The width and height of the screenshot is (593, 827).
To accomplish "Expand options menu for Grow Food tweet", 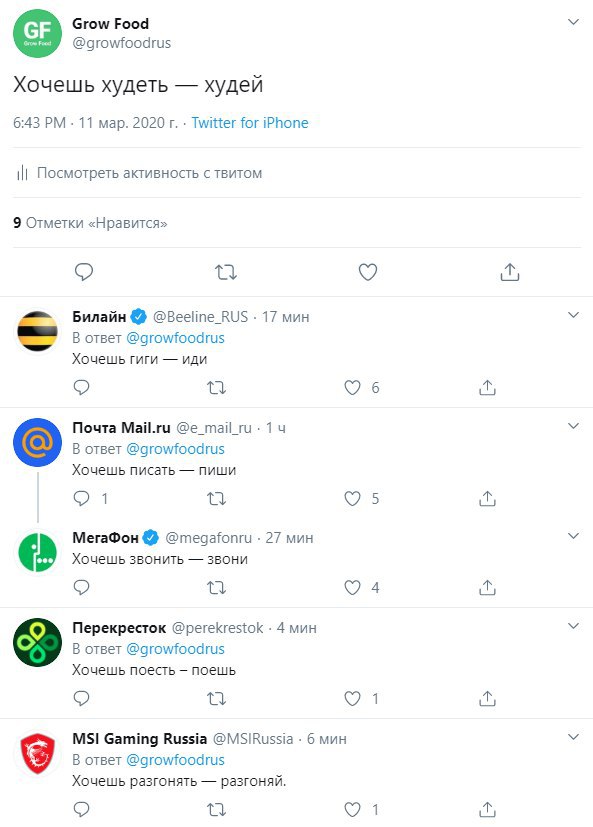I will [573, 22].
